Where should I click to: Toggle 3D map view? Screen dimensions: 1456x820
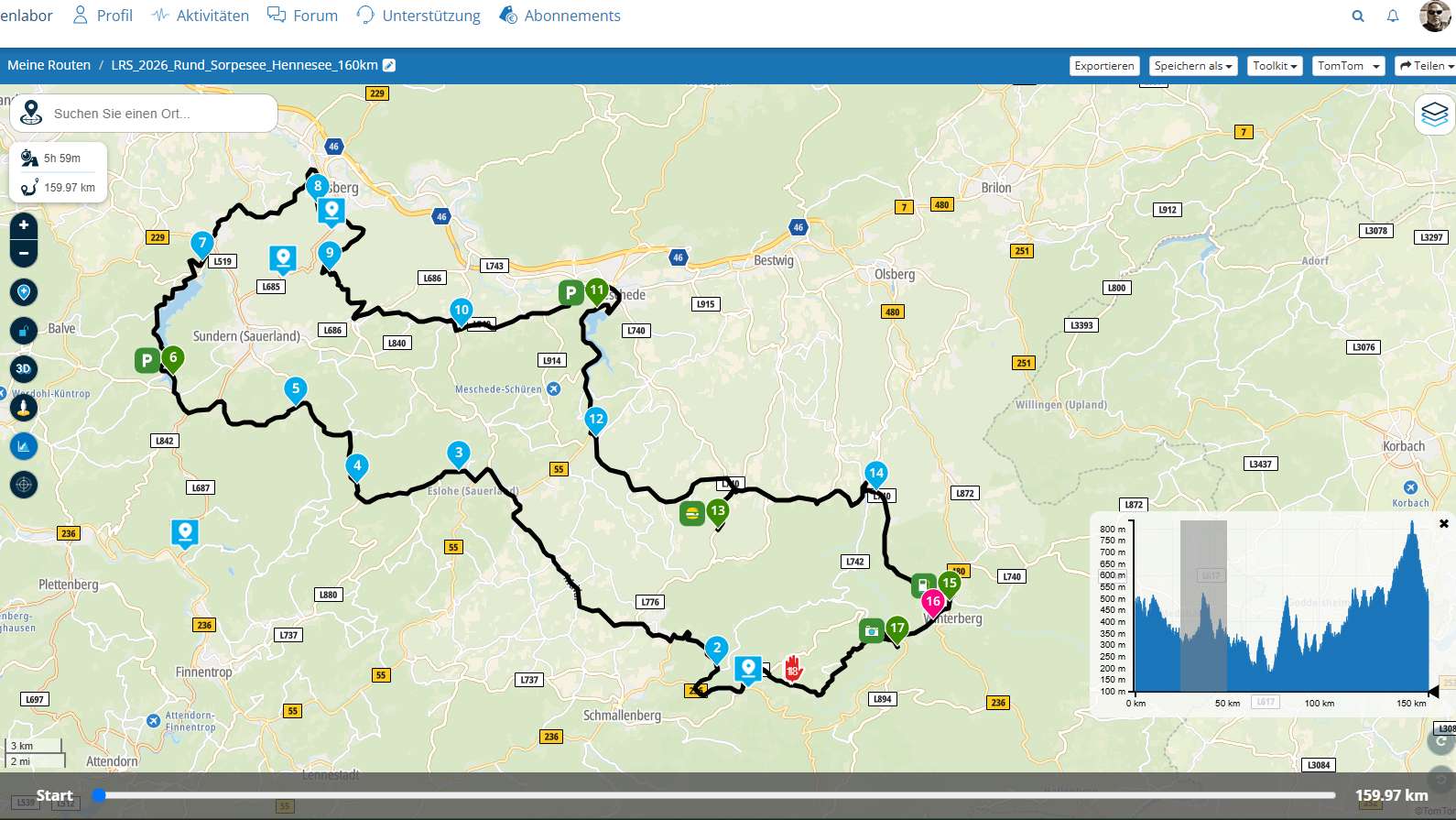[x=24, y=369]
